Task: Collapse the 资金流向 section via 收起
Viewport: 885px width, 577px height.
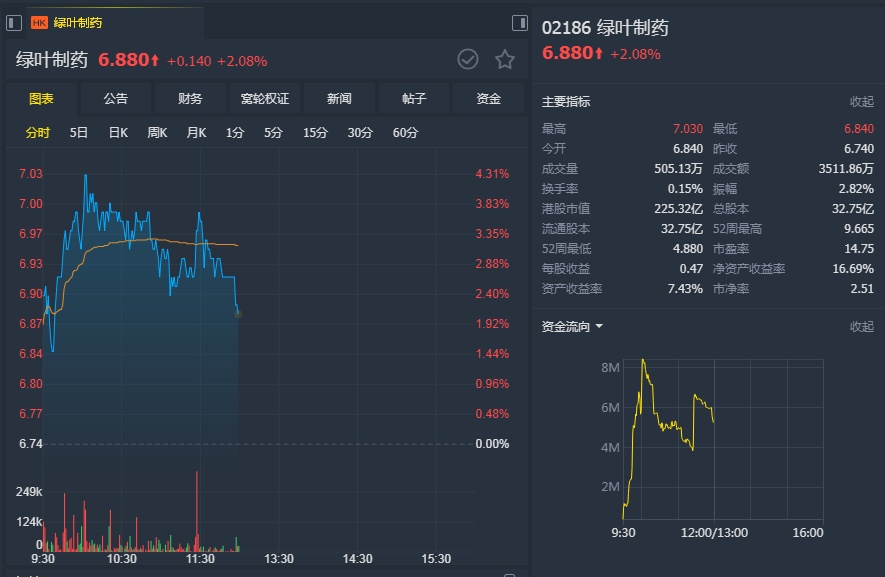Action: point(861,327)
